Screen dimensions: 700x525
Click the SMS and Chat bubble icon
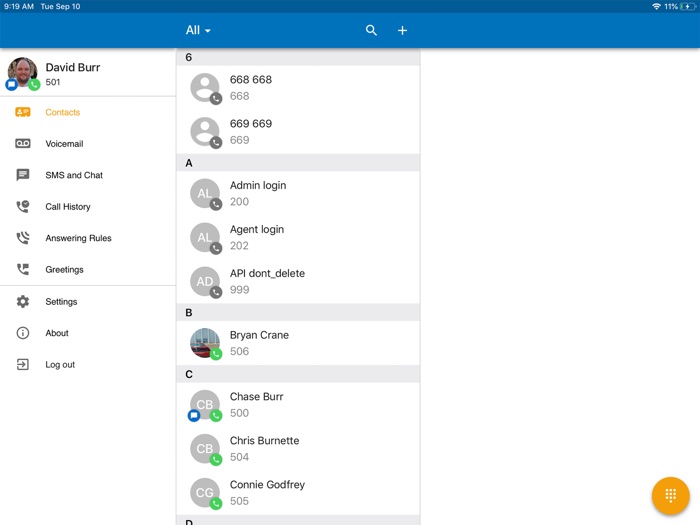(23, 175)
